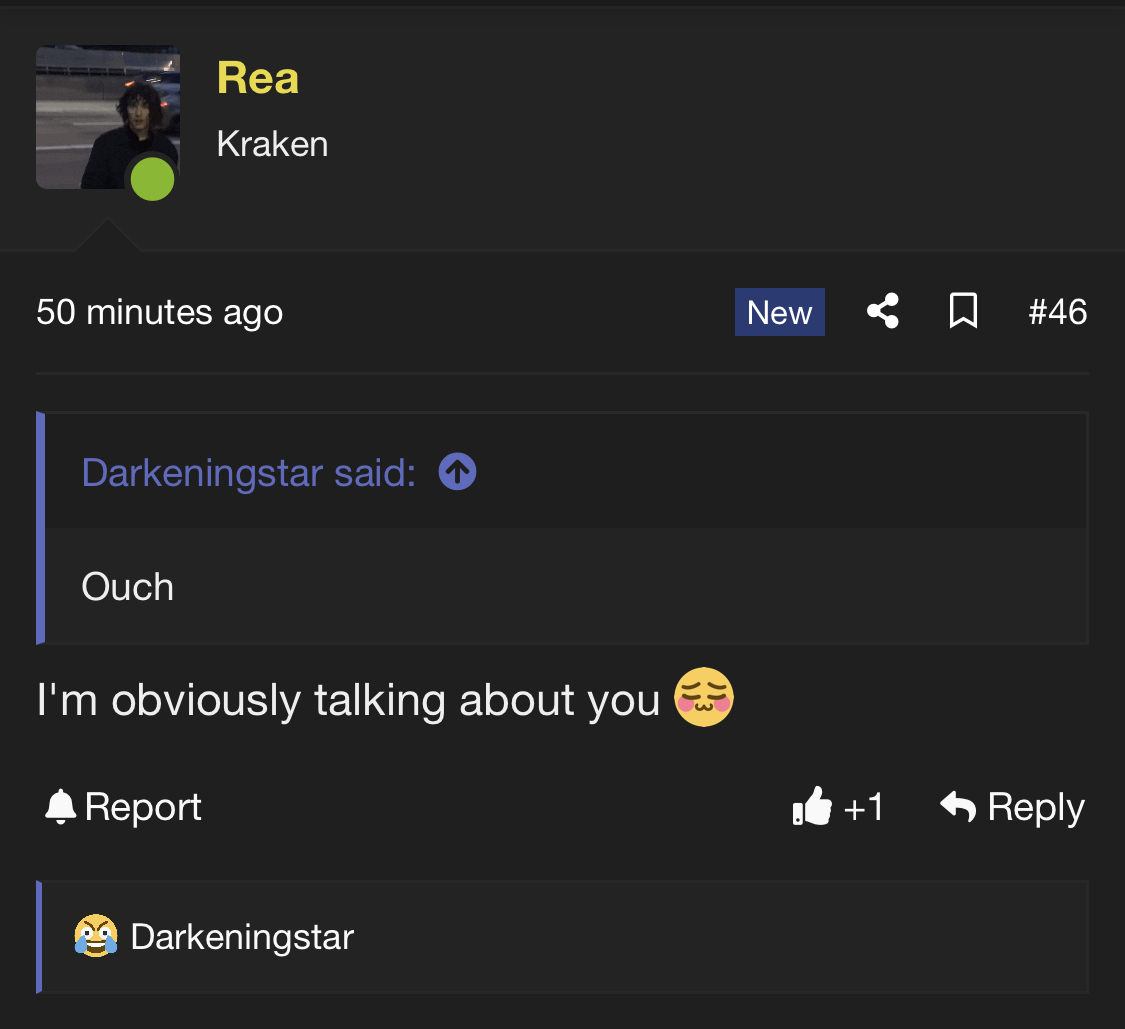Click the "Report" text label
1125x1029 pixels.
coord(143,807)
